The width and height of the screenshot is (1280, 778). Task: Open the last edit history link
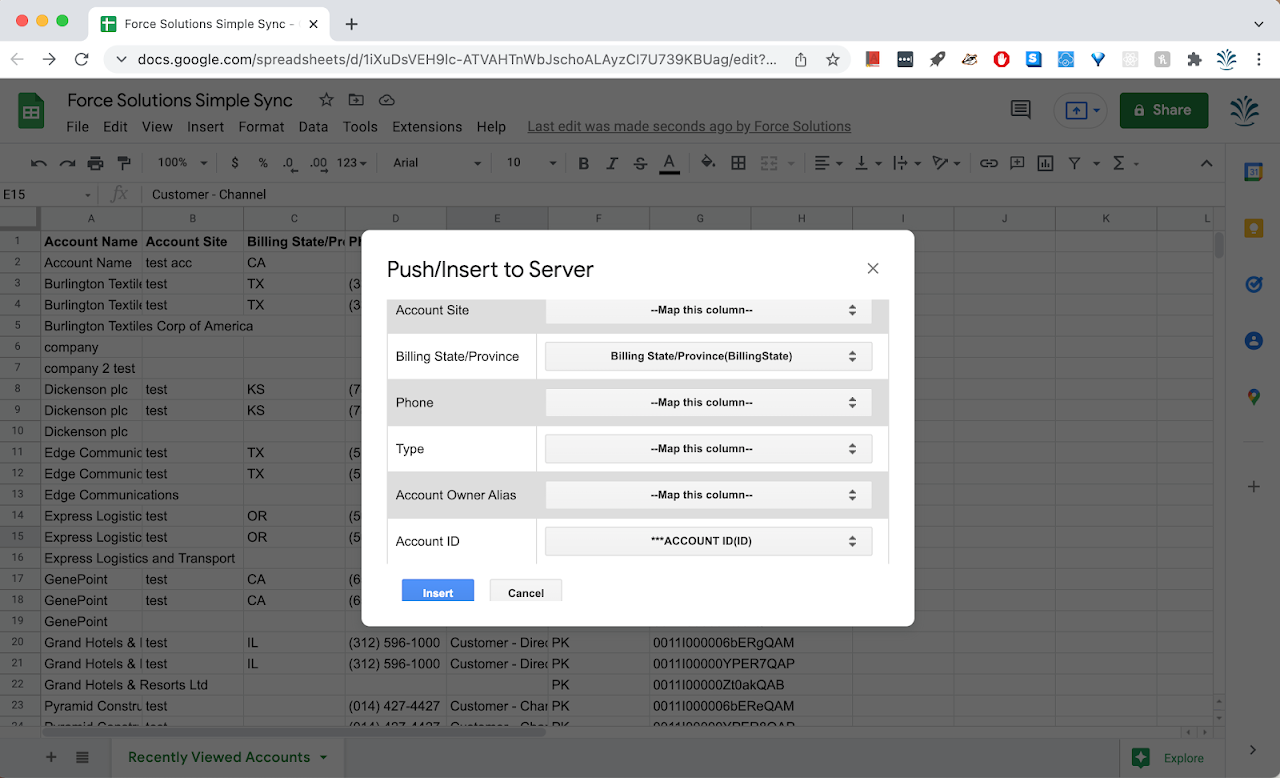pyautogui.click(x=689, y=127)
